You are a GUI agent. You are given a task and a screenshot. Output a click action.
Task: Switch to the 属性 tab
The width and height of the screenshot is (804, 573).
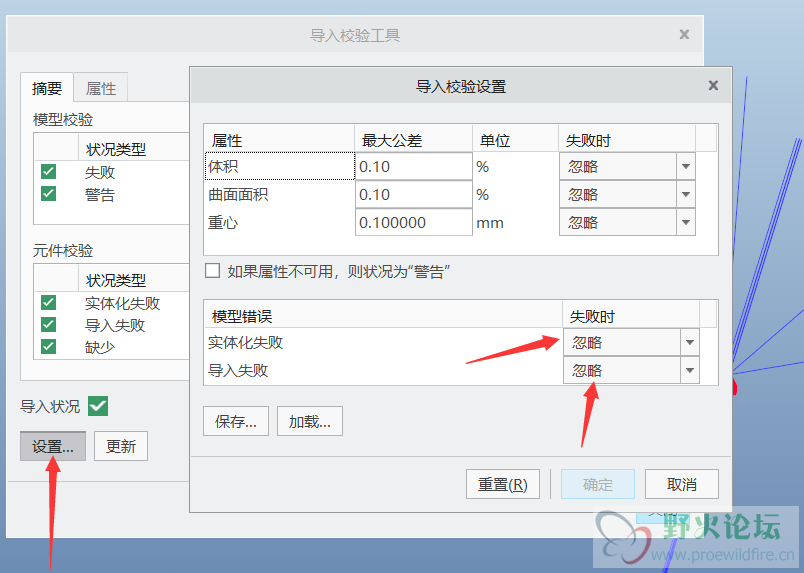pos(100,88)
